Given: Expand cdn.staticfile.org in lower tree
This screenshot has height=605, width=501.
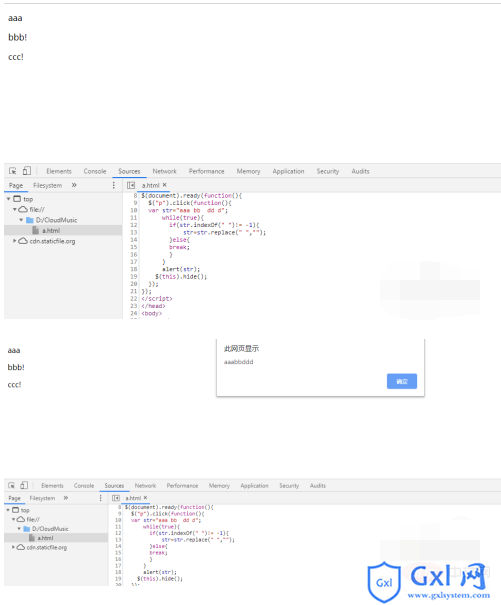Looking at the screenshot, I should tap(13, 547).
